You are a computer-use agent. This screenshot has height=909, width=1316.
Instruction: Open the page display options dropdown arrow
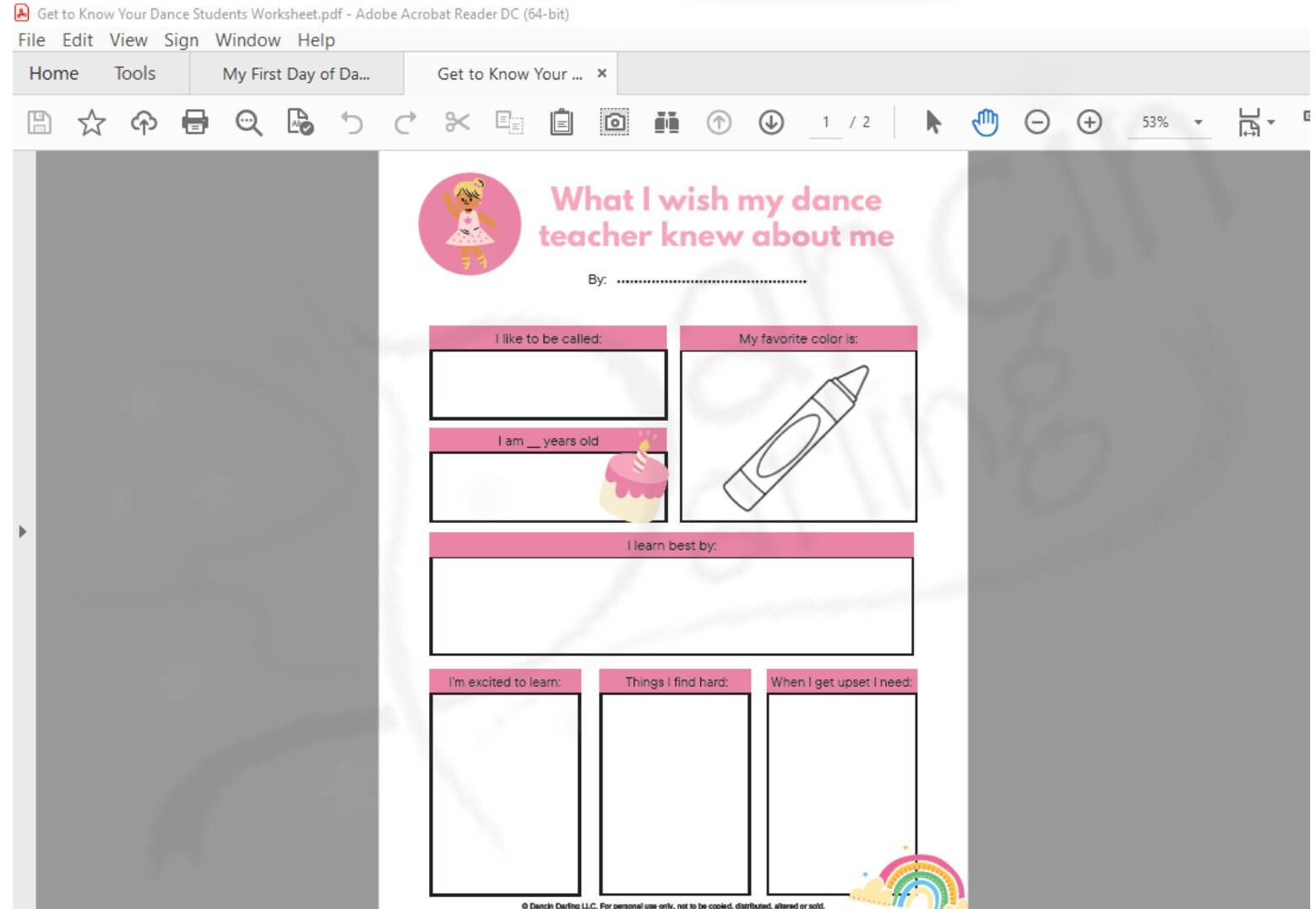point(1269,122)
